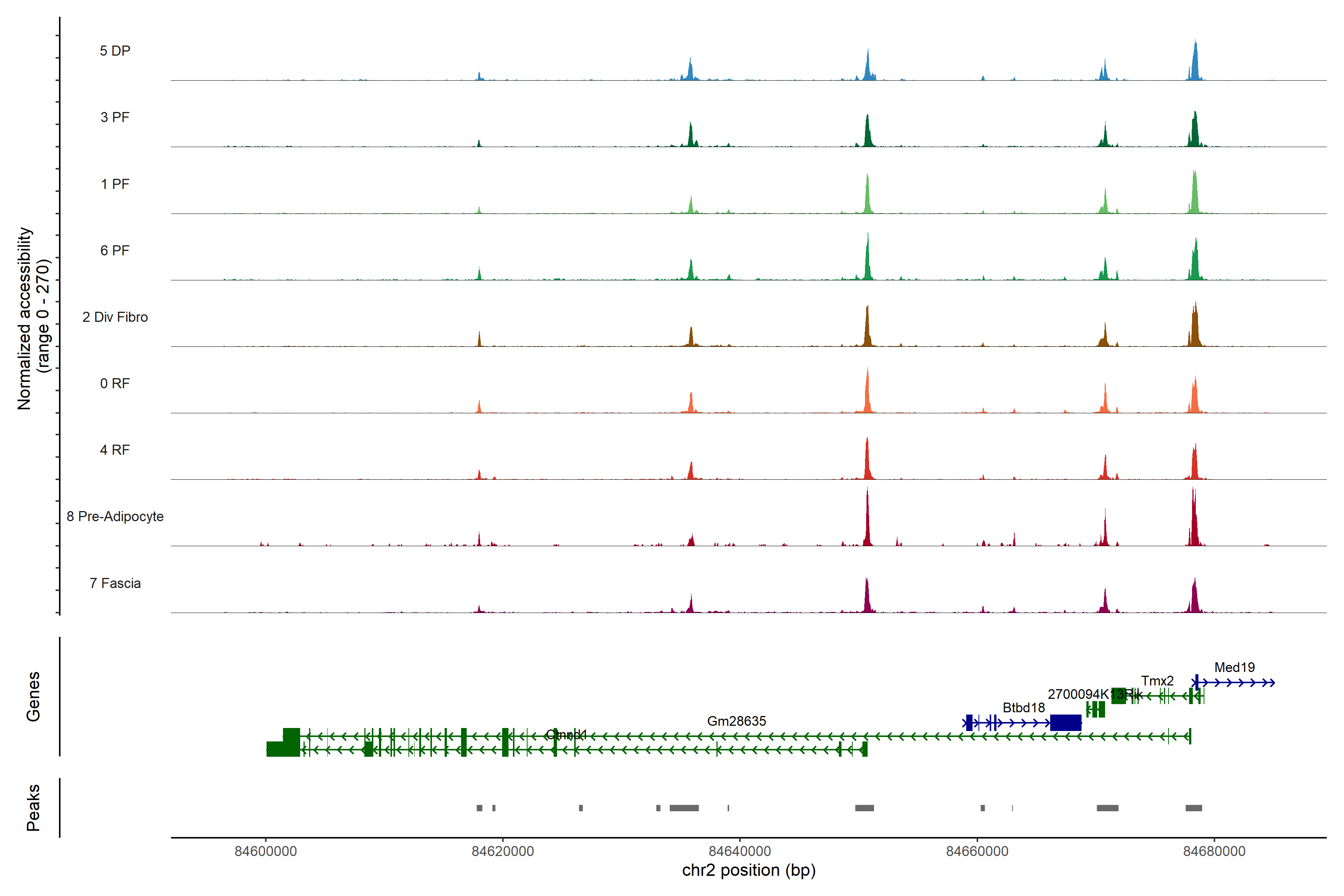Click the 3 PF track label
Image resolution: width=1344 pixels, height=896 pixels.
tap(115, 117)
